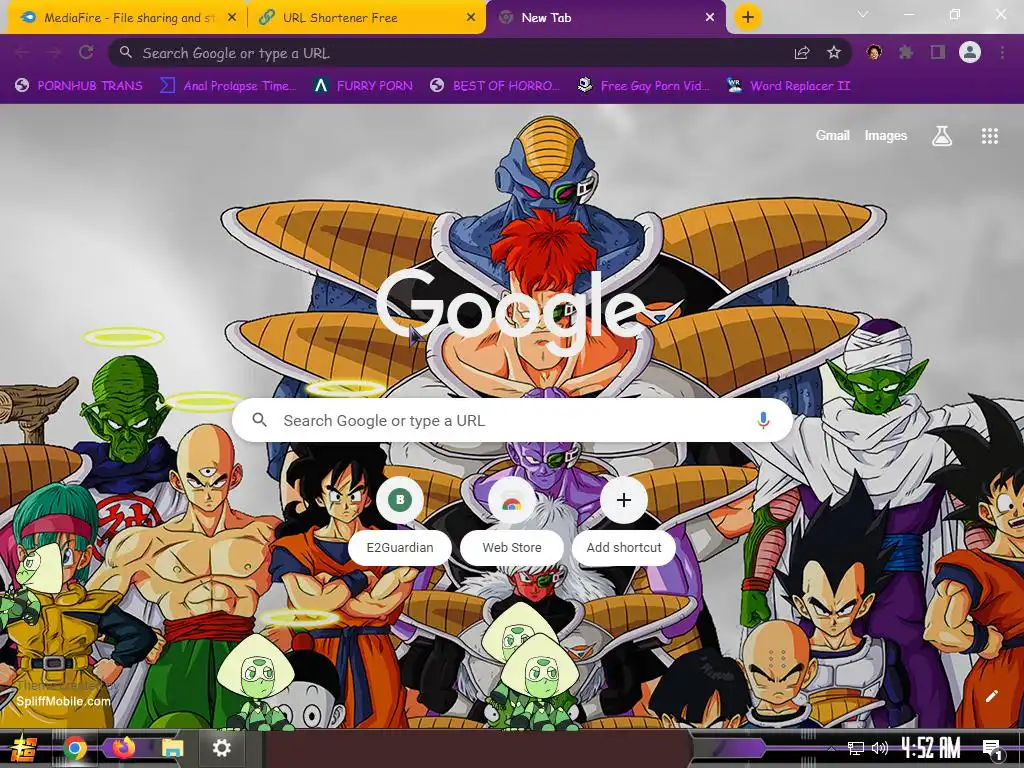Open the Gmail link
Viewport: 1024px width, 768px height.
[832, 136]
